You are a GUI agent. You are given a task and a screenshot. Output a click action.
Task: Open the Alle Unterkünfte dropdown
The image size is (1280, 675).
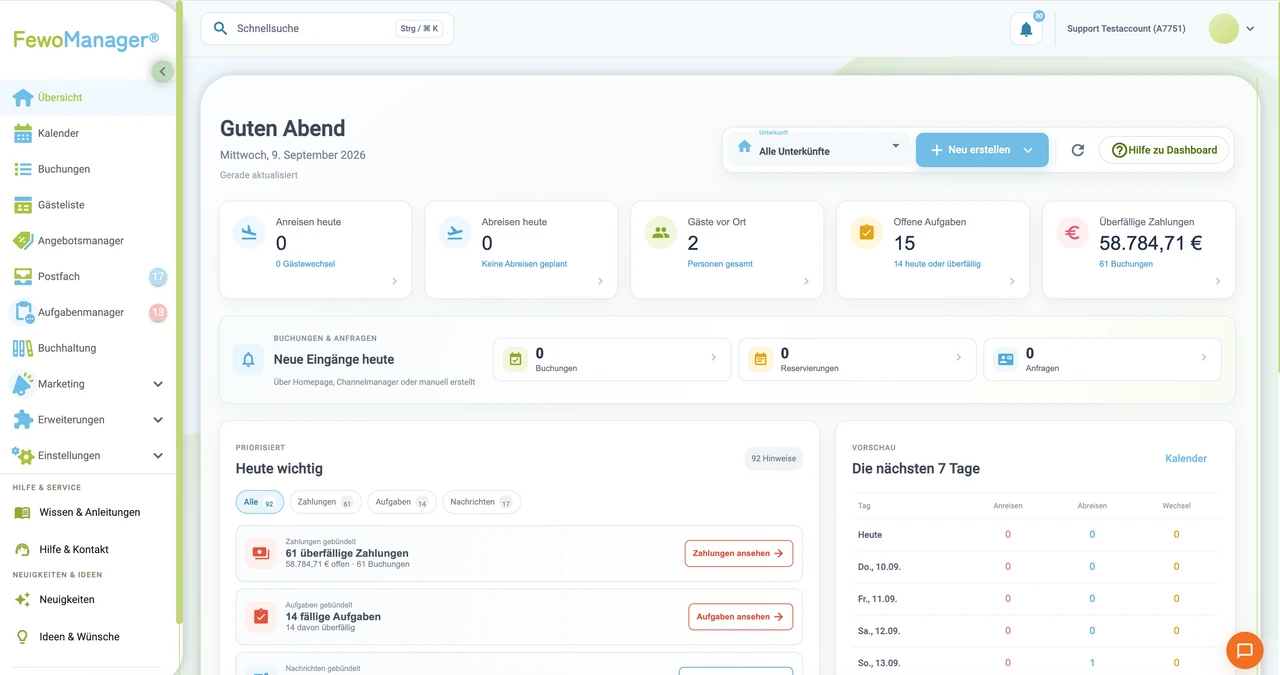[x=818, y=149]
